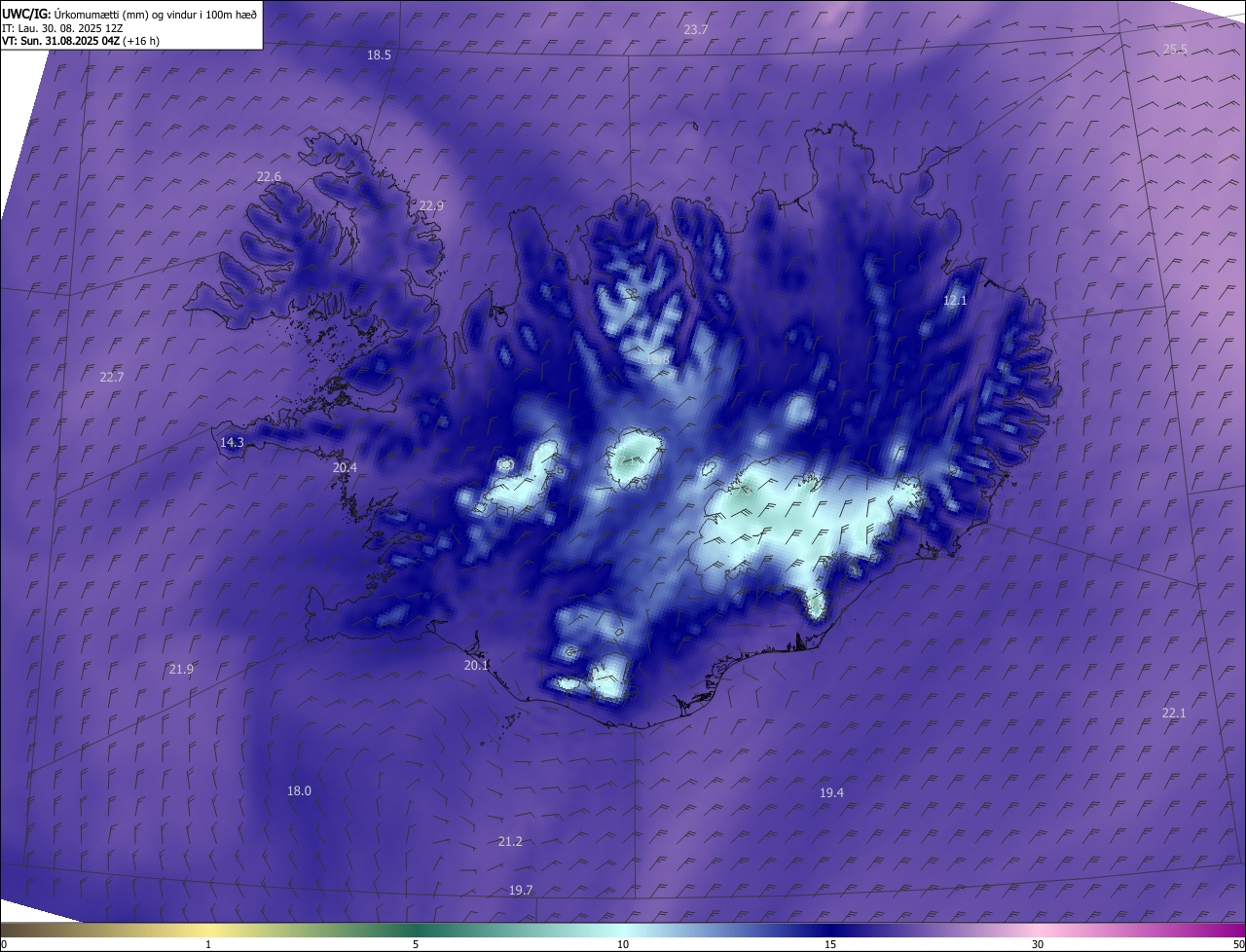Click the color scale tick label 1
Image resolution: width=1246 pixels, height=952 pixels.
click(208, 944)
